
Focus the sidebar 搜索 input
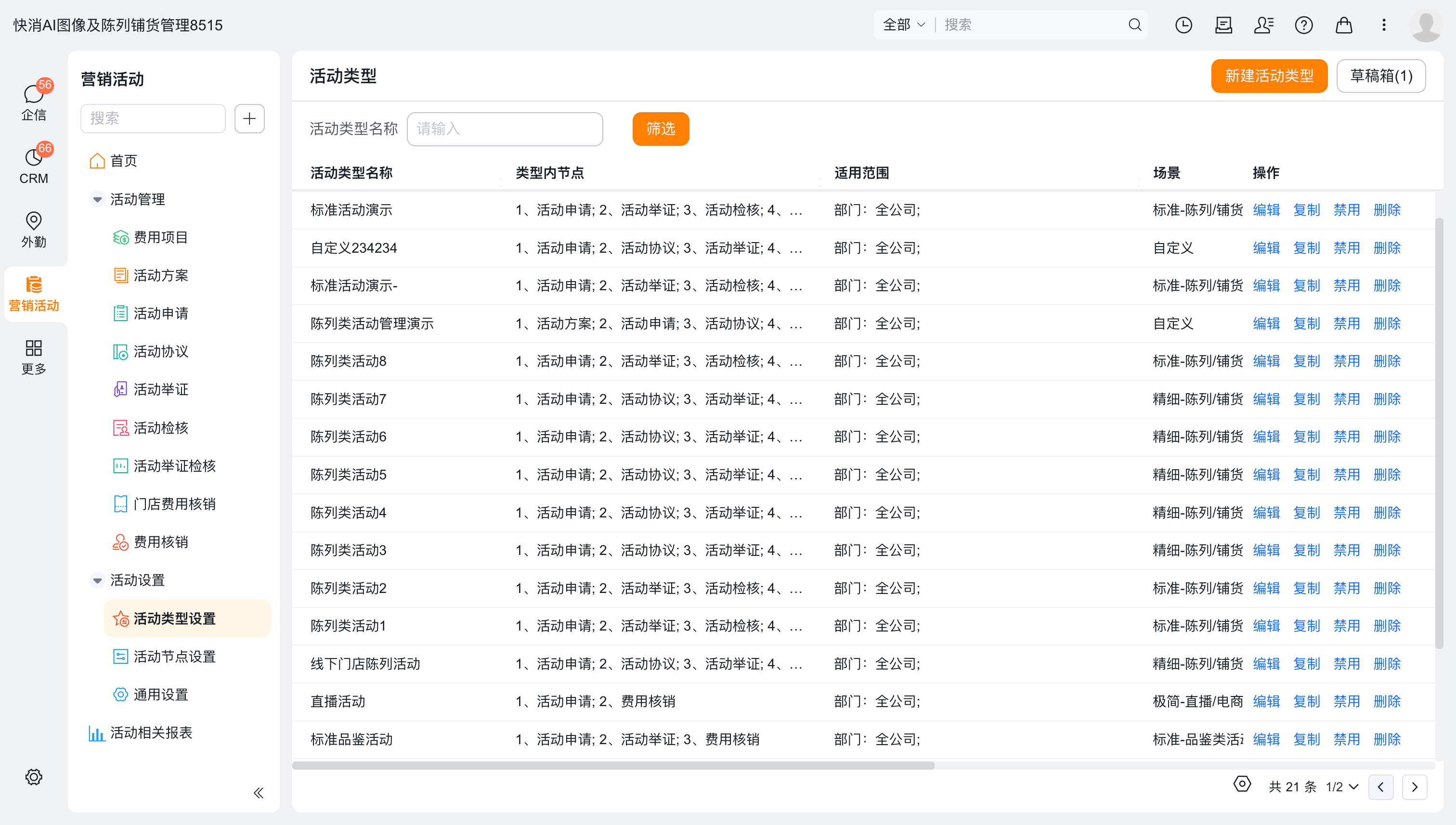tap(153, 118)
